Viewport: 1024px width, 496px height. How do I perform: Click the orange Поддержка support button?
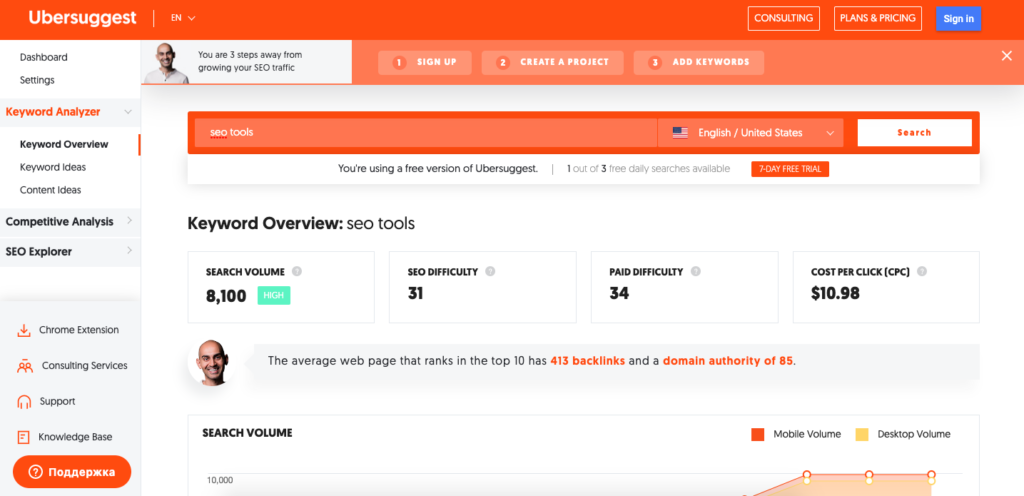tap(72, 472)
